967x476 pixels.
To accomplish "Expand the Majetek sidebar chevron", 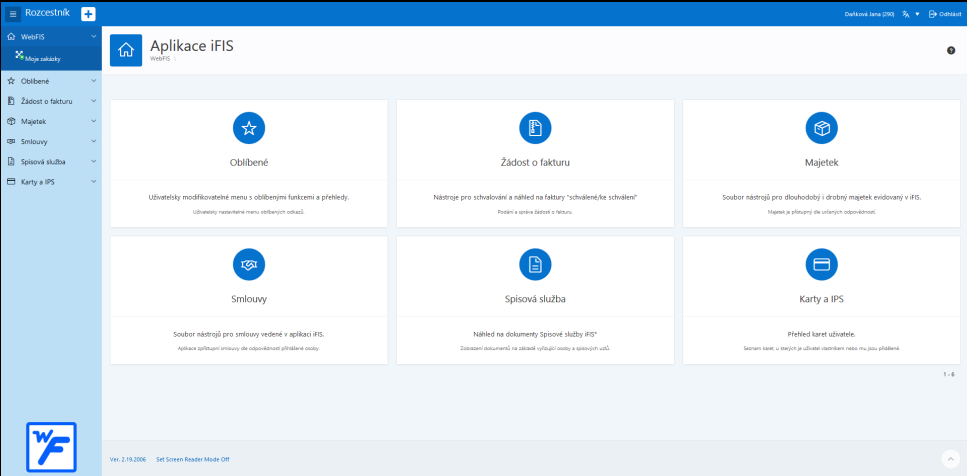I will pos(93,121).
